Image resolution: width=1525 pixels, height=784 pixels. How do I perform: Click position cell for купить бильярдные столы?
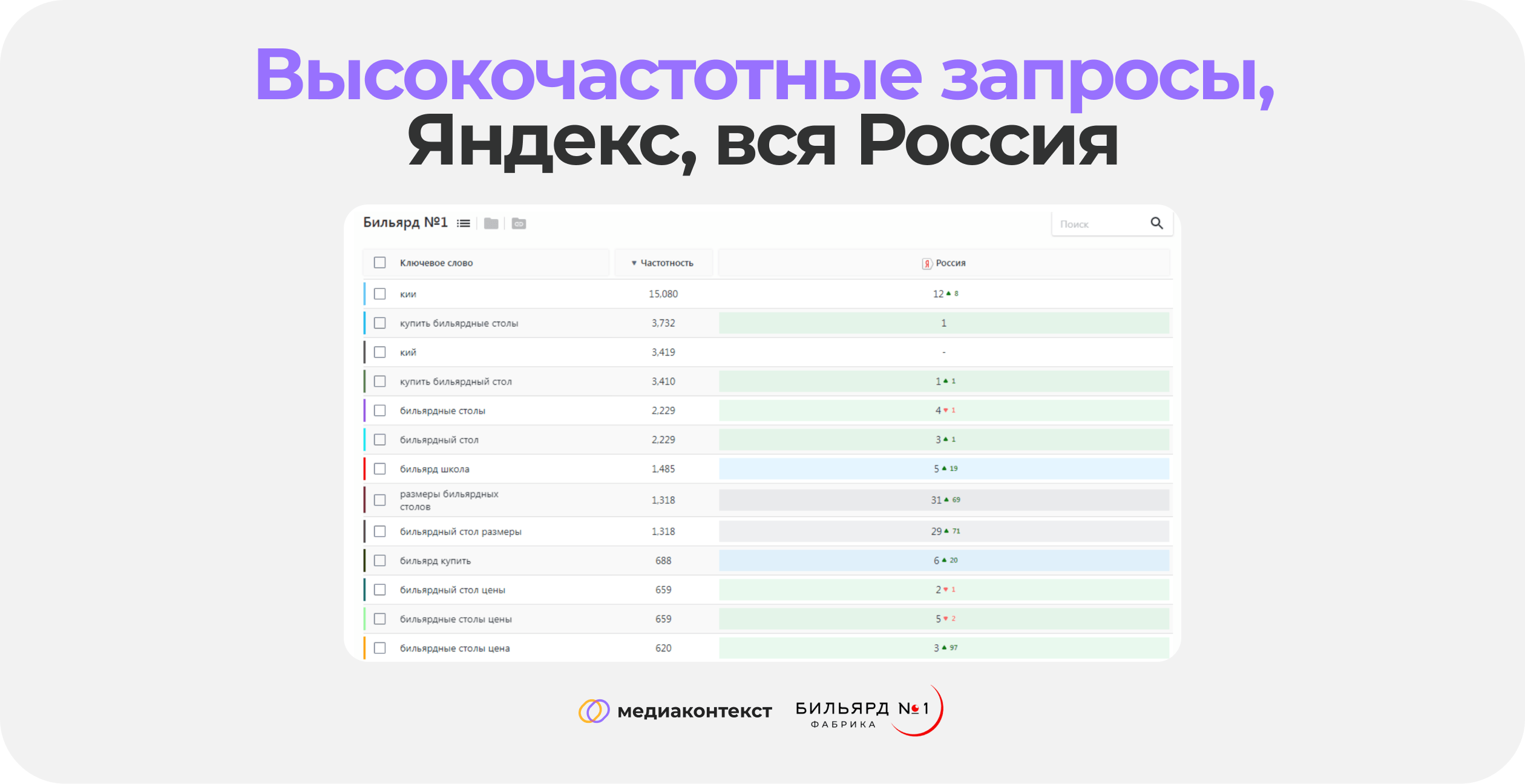(944, 323)
